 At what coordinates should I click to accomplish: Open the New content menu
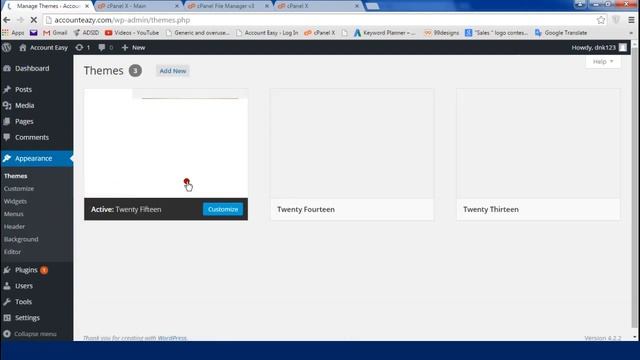click(133, 47)
